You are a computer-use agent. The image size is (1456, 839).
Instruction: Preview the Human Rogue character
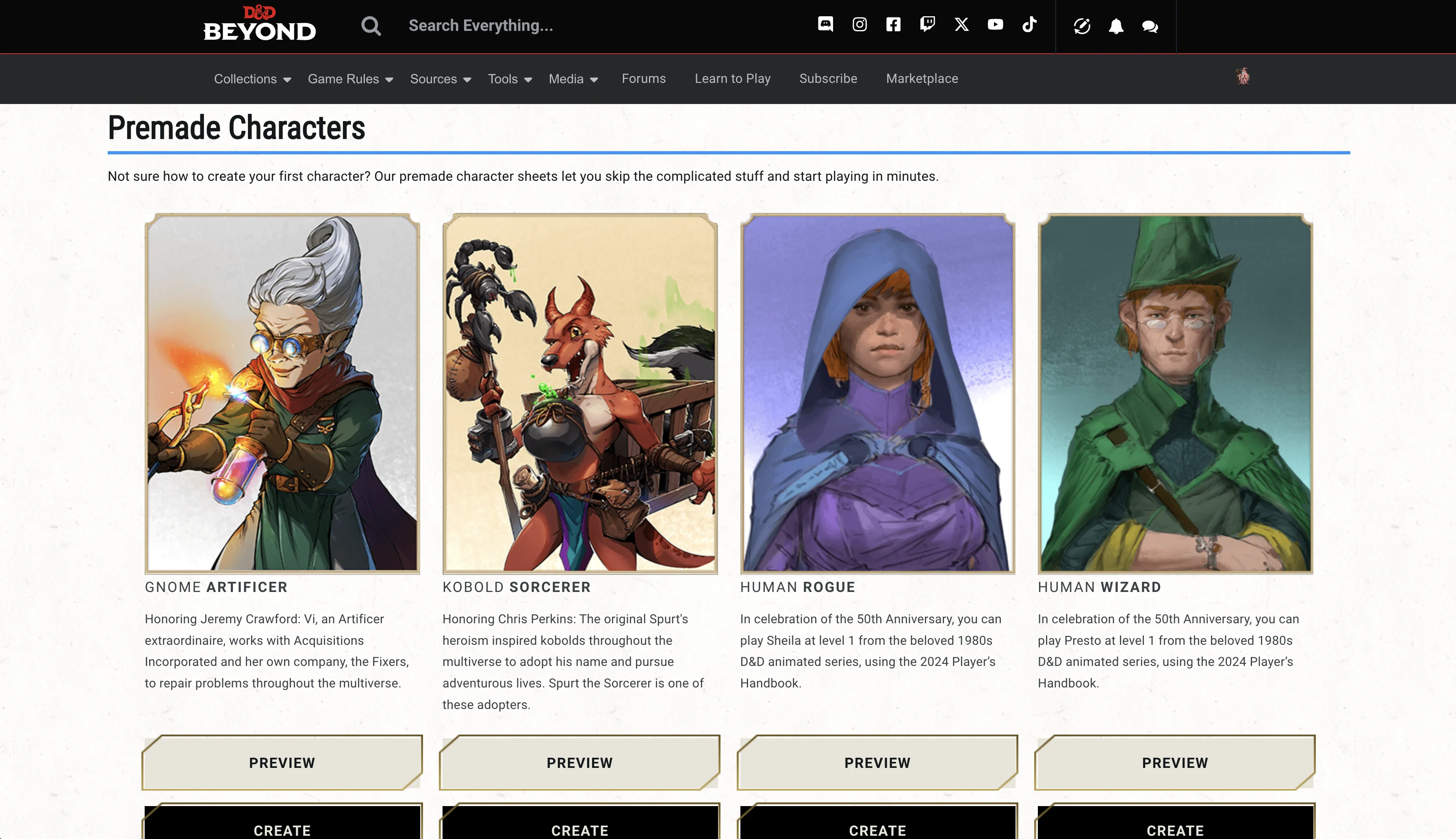(x=877, y=762)
